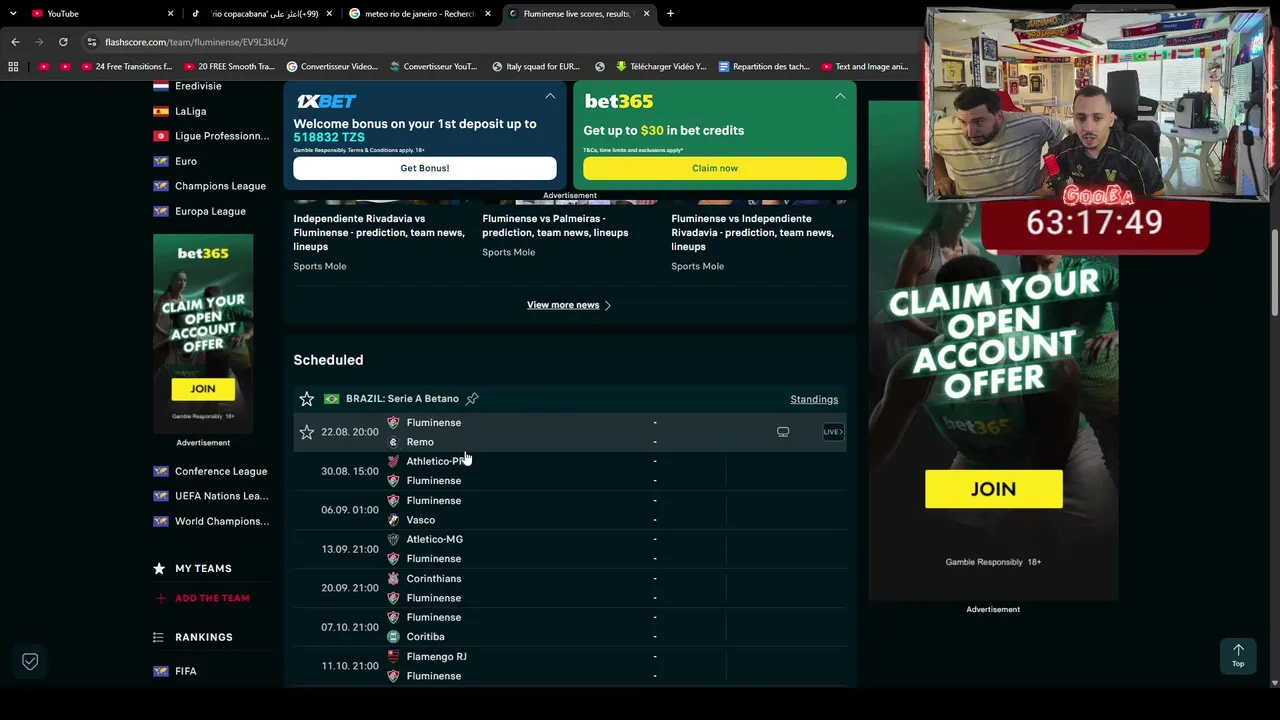Open Euro competition in the sidebar
This screenshot has width=1280, height=720.
pyautogui.click(x=185, y=161)
